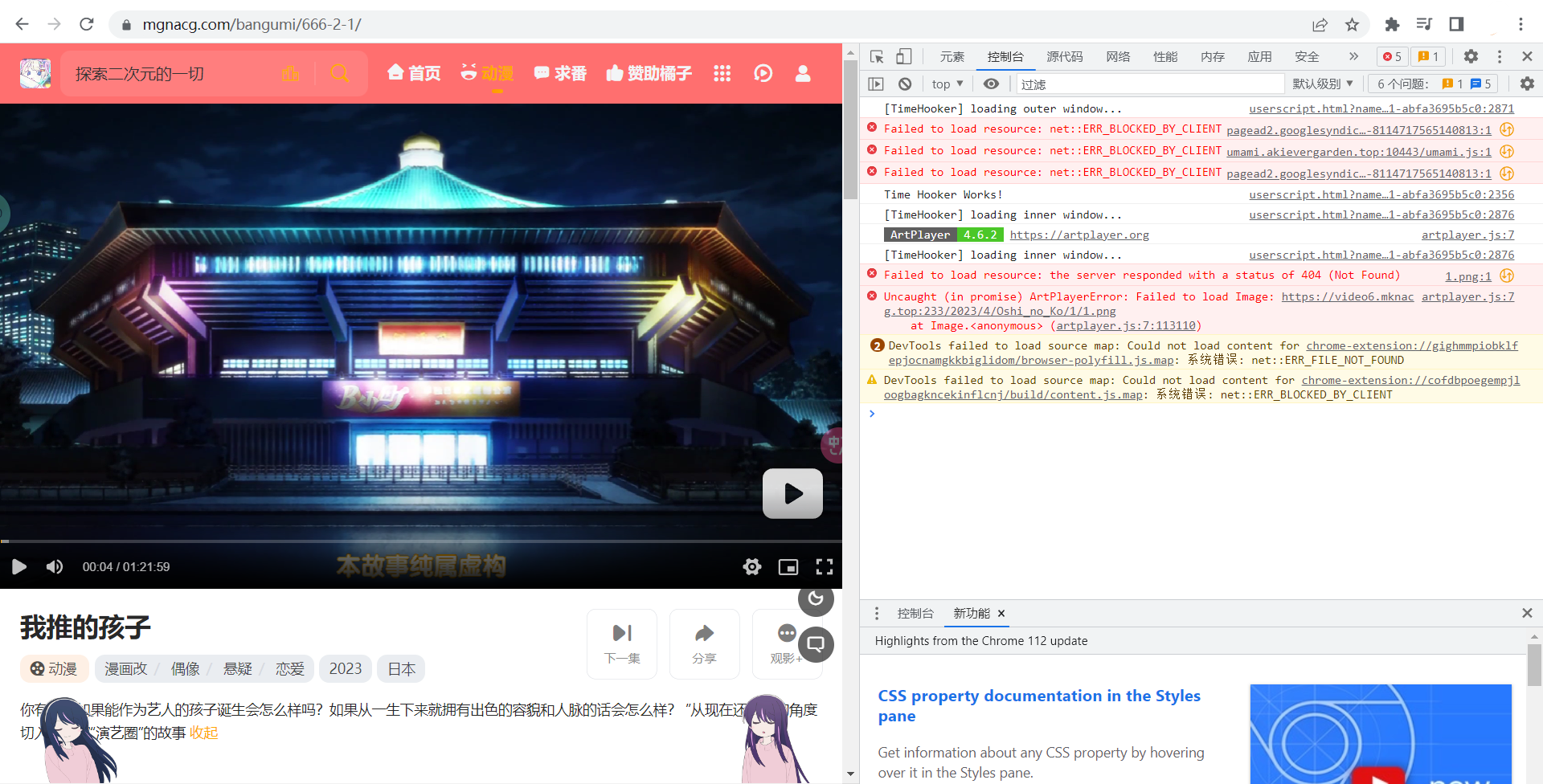Click the site search magnifier icon
The width and height of the screenshot is (1543, 784).
click(340, 74)
